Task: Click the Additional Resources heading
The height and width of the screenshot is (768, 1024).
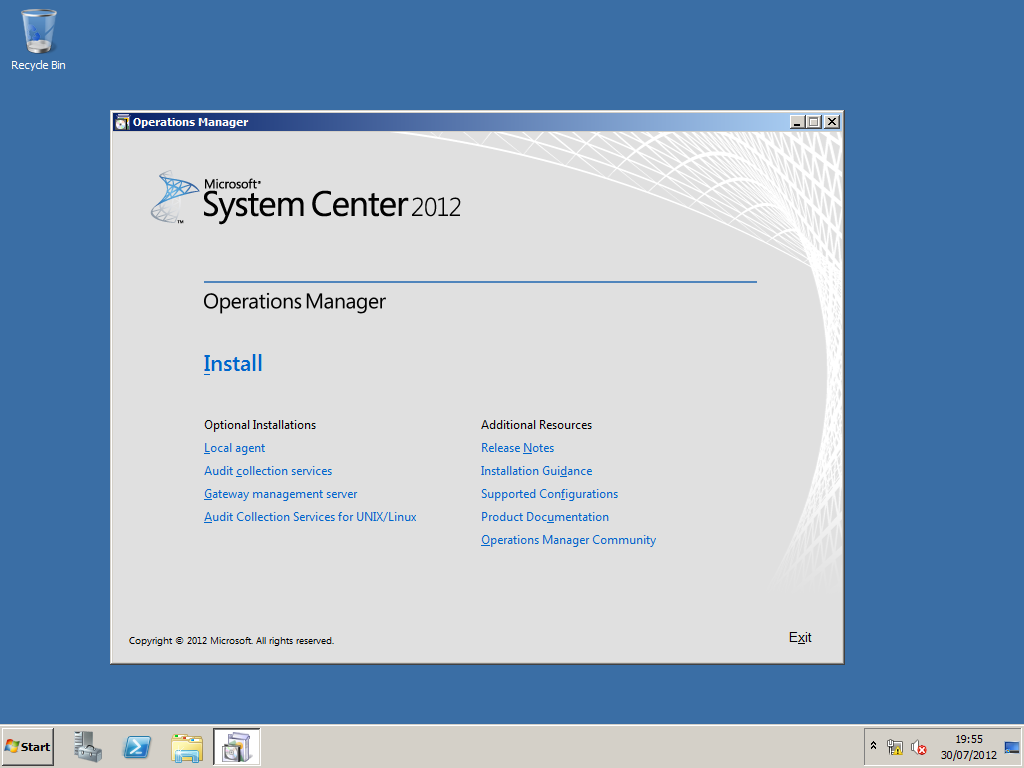Action: [x=536, y=425]
